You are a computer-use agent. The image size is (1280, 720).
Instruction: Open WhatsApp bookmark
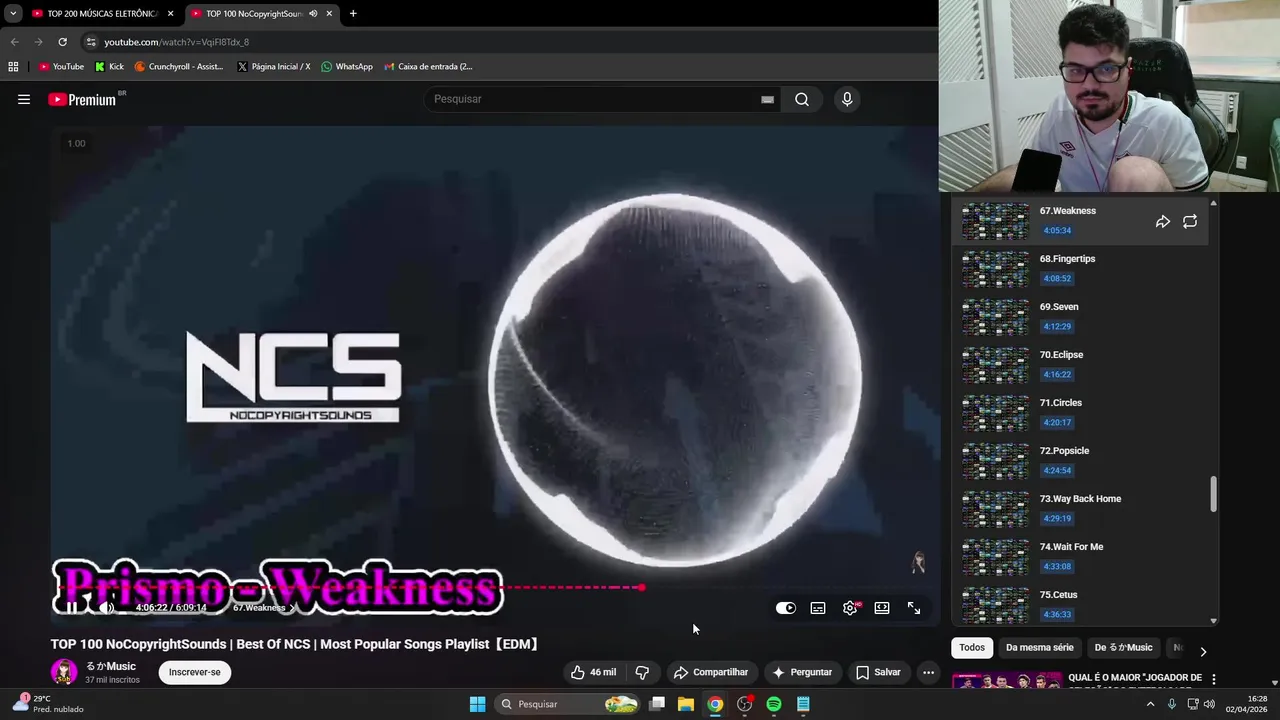click(x=346, y=67)
